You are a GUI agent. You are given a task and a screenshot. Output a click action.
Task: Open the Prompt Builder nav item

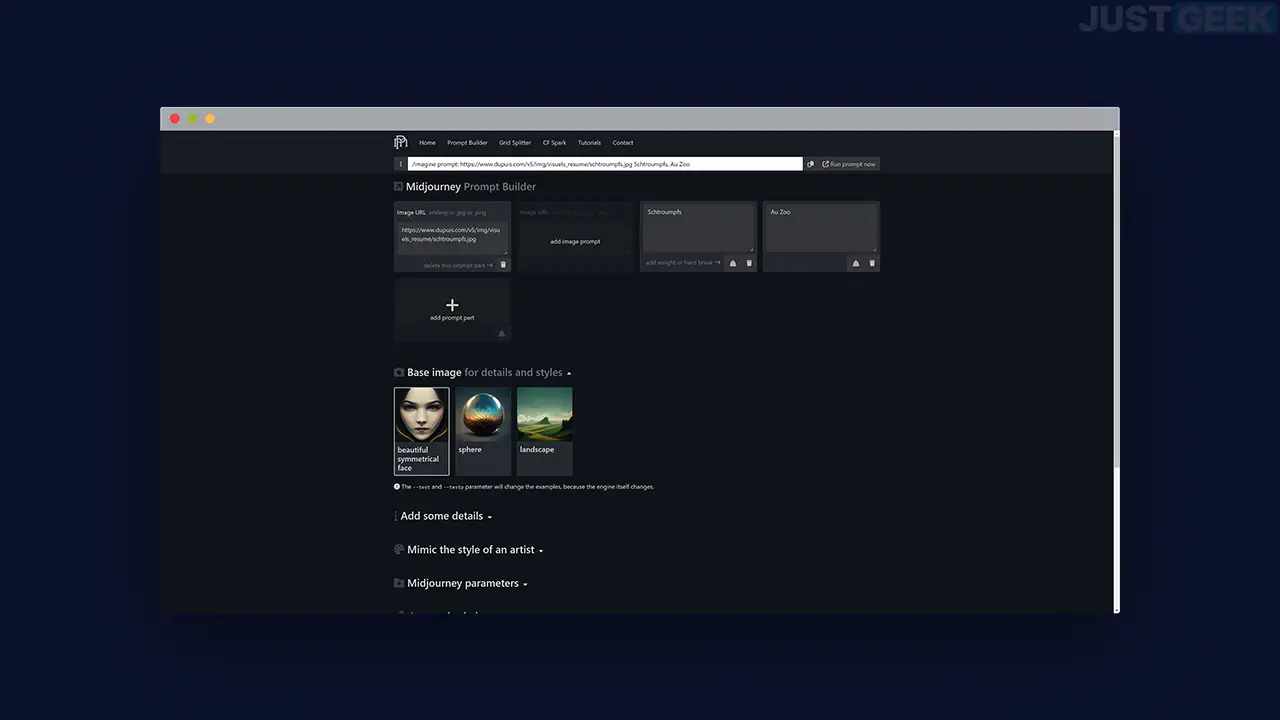tap(467, 143)
